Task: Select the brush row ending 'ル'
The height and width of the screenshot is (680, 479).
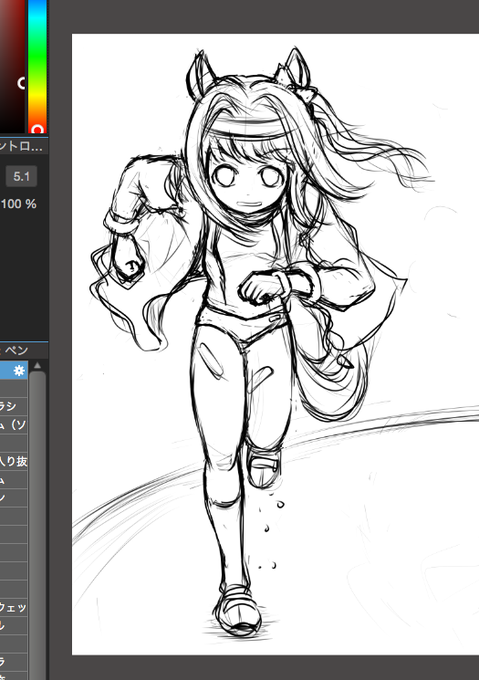Action: (x=14, y=625)
